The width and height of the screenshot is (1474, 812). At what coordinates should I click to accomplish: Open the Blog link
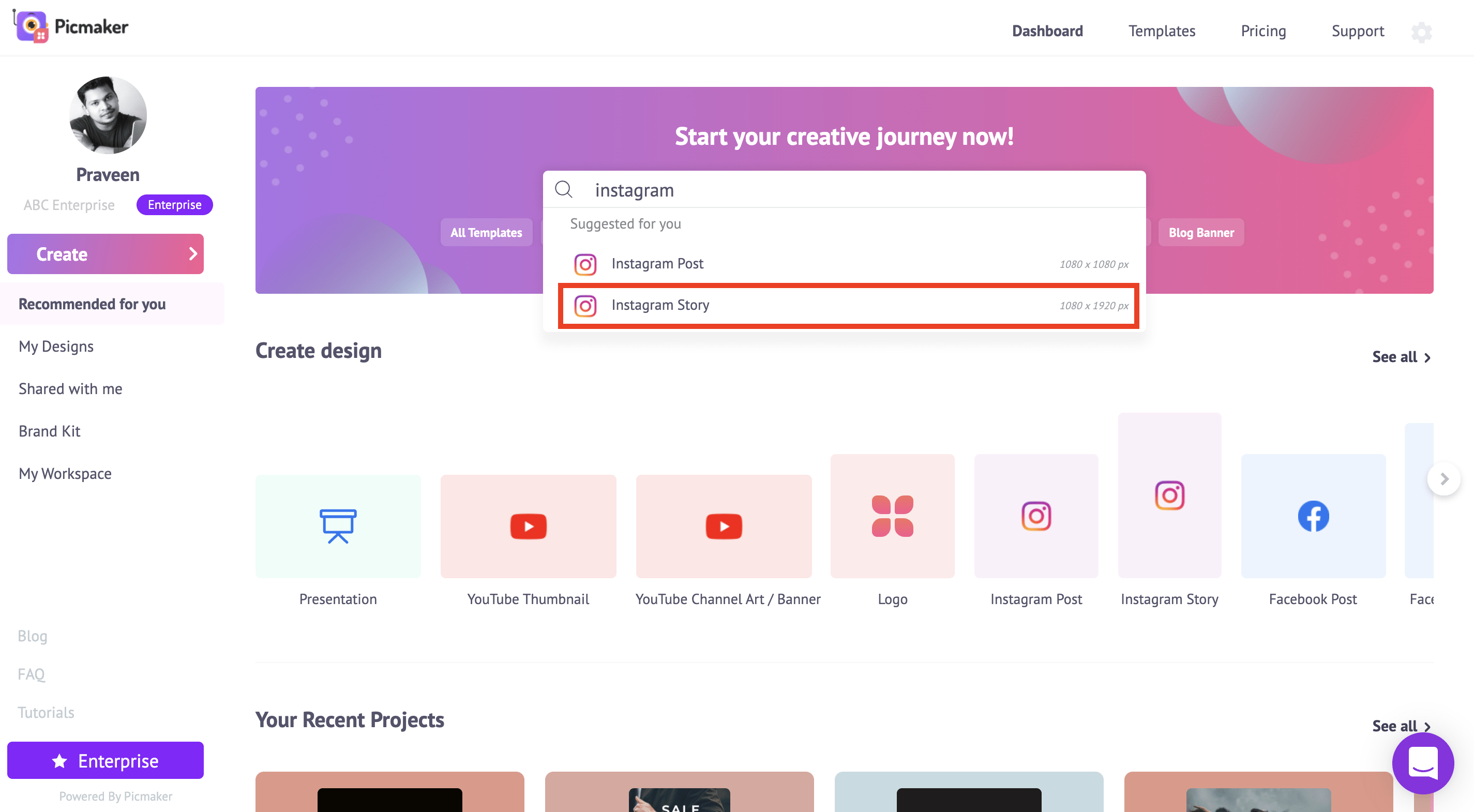[x=32, y=636]
